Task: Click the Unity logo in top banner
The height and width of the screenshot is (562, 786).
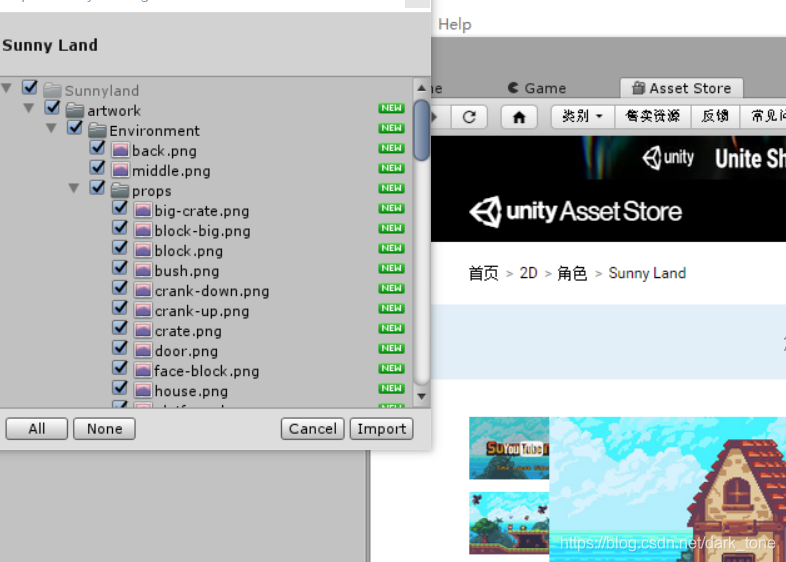Action: click(x=668, y=158)
